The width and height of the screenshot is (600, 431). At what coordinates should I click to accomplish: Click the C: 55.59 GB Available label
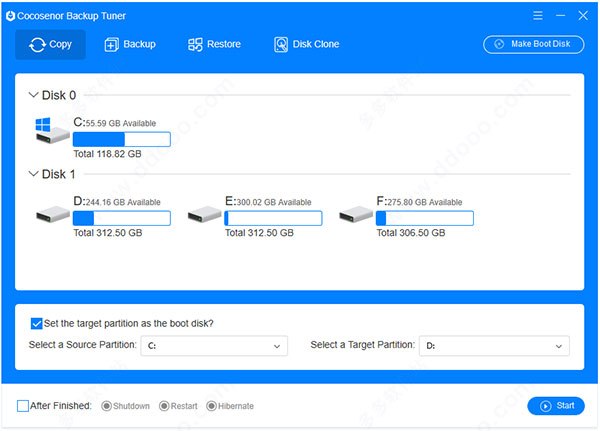click(115, 122)
